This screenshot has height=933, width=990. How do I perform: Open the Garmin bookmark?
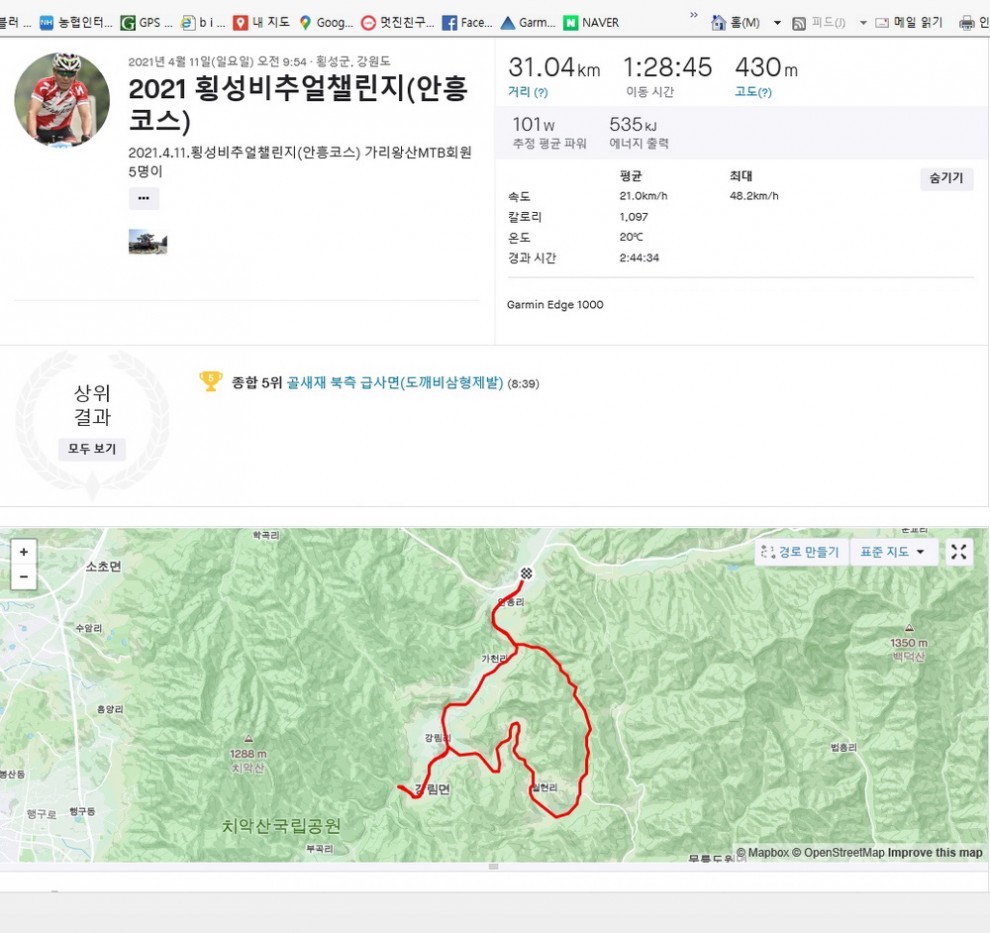[527, 22]
